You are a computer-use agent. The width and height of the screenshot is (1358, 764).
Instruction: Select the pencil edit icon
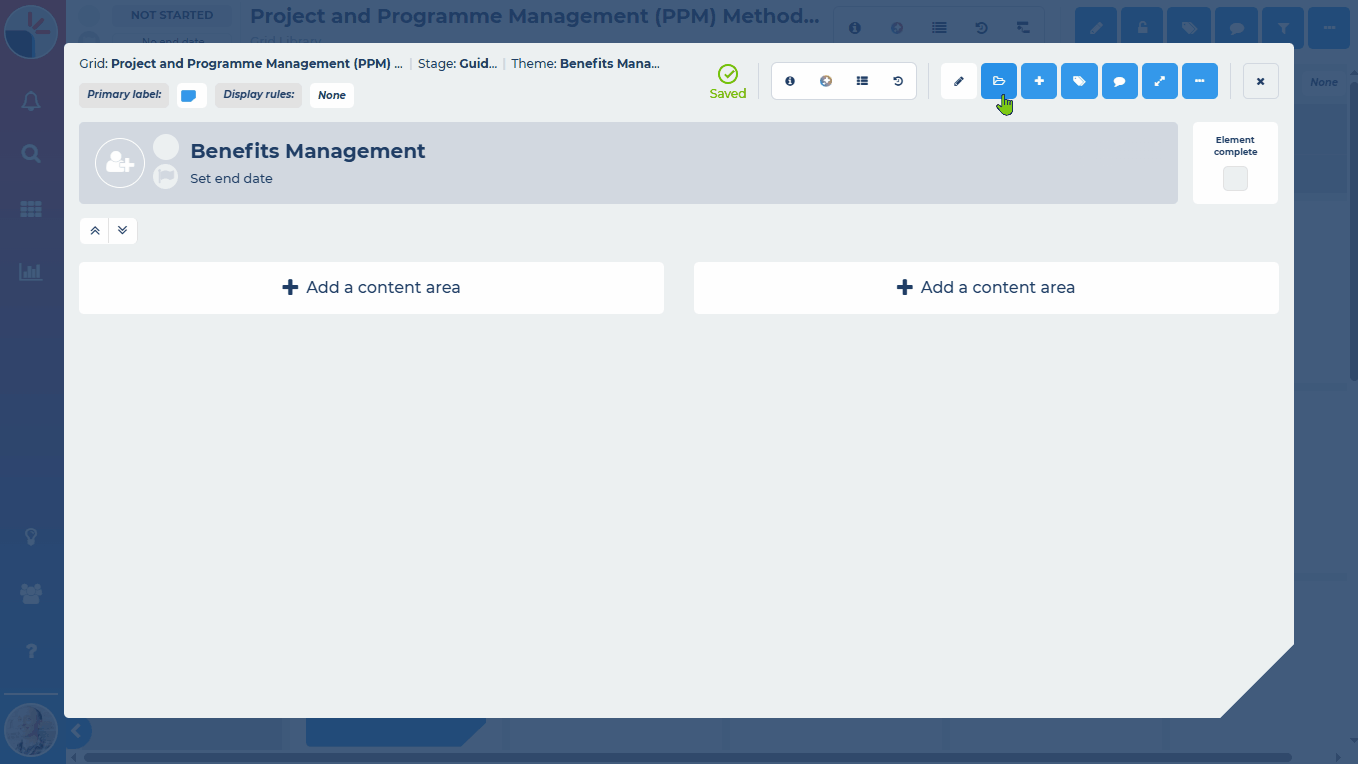(x=958, y=81)
